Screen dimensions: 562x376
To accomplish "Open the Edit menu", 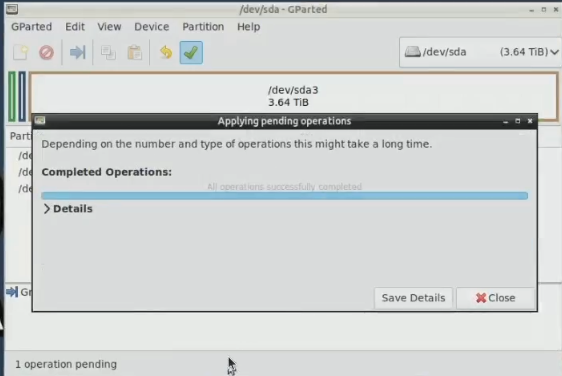I will coord(75,27).
